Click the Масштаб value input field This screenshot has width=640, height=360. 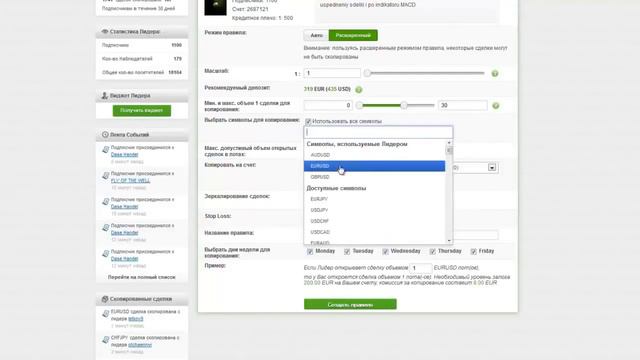point(332,73)
